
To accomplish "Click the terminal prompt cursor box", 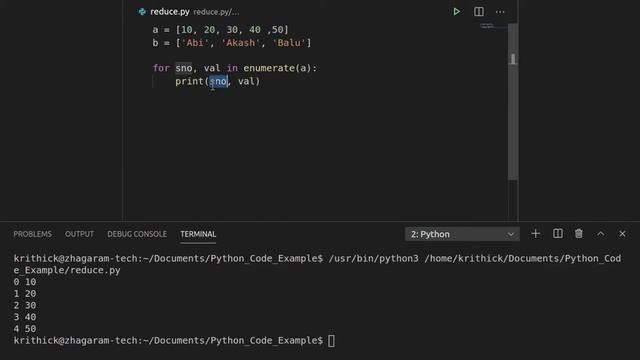I will coord(331,340).
